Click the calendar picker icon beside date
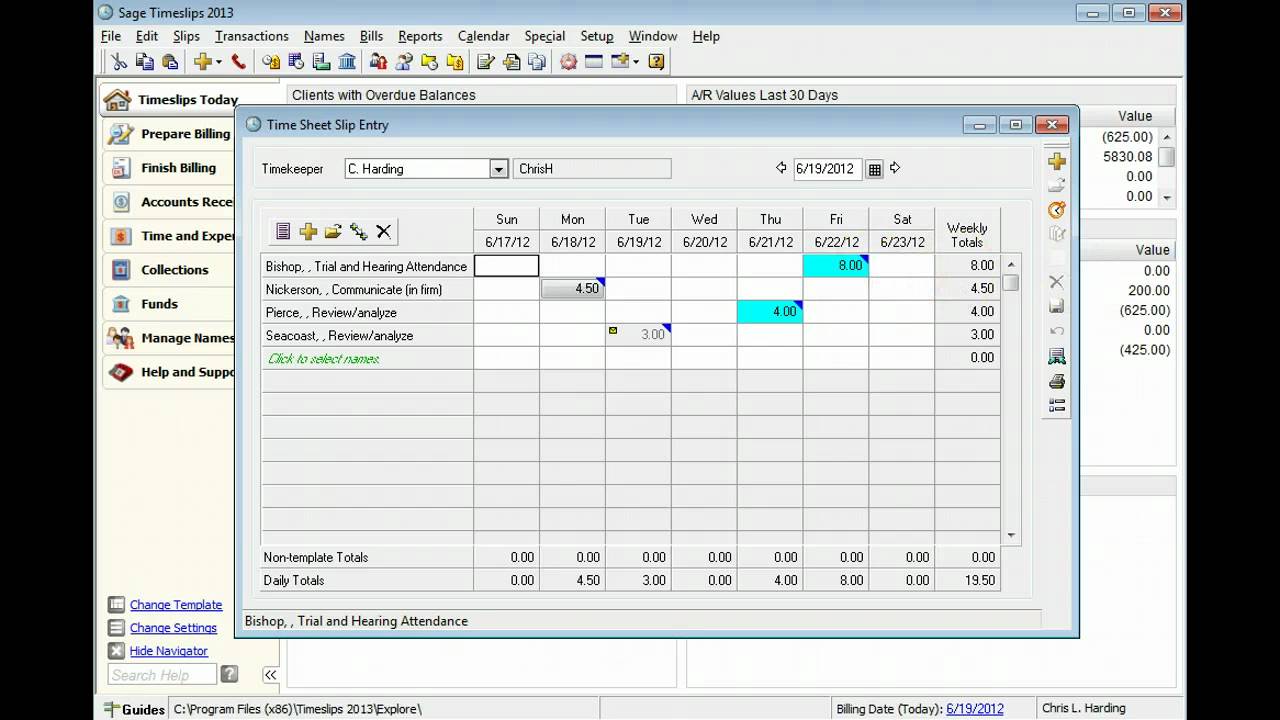Image resolution: width=1280 pixels, height=720 pixels. pos(875,169)
